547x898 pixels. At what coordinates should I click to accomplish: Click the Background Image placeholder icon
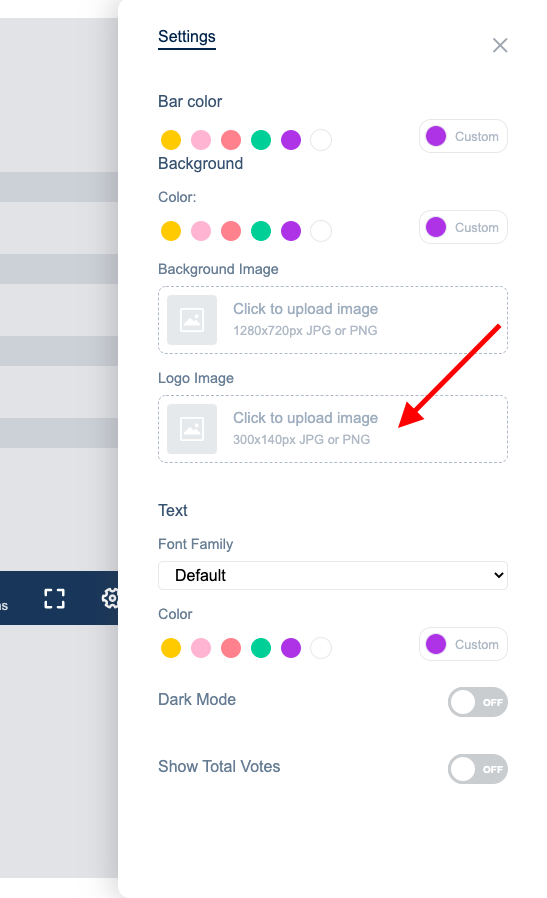[x=192, y=320]
